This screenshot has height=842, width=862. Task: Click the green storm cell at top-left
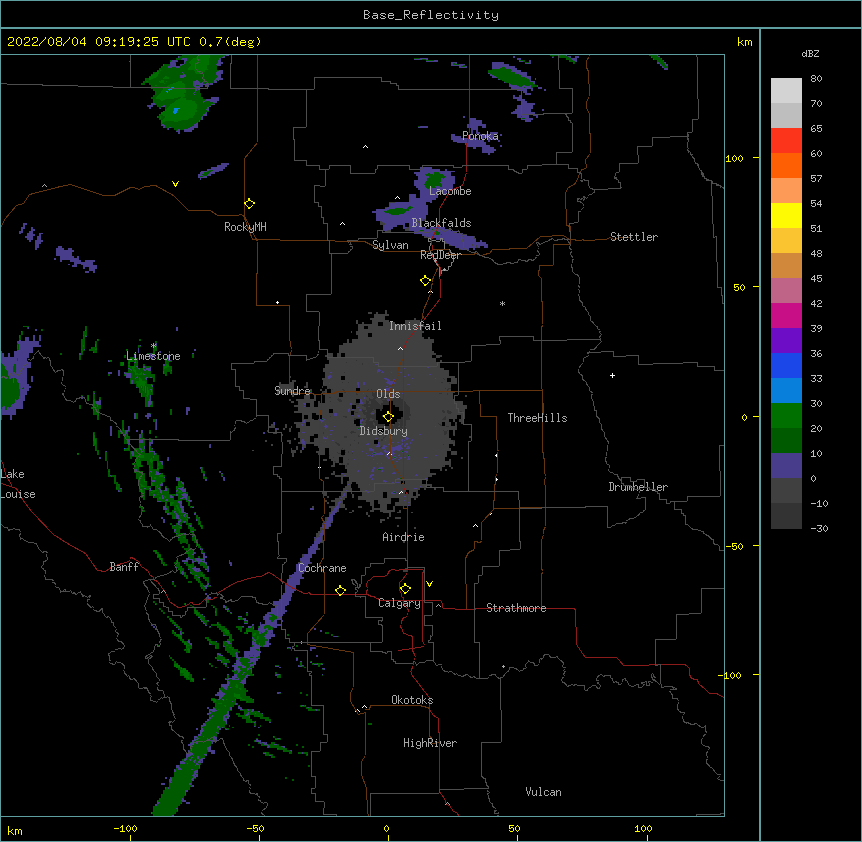(184, 93)
